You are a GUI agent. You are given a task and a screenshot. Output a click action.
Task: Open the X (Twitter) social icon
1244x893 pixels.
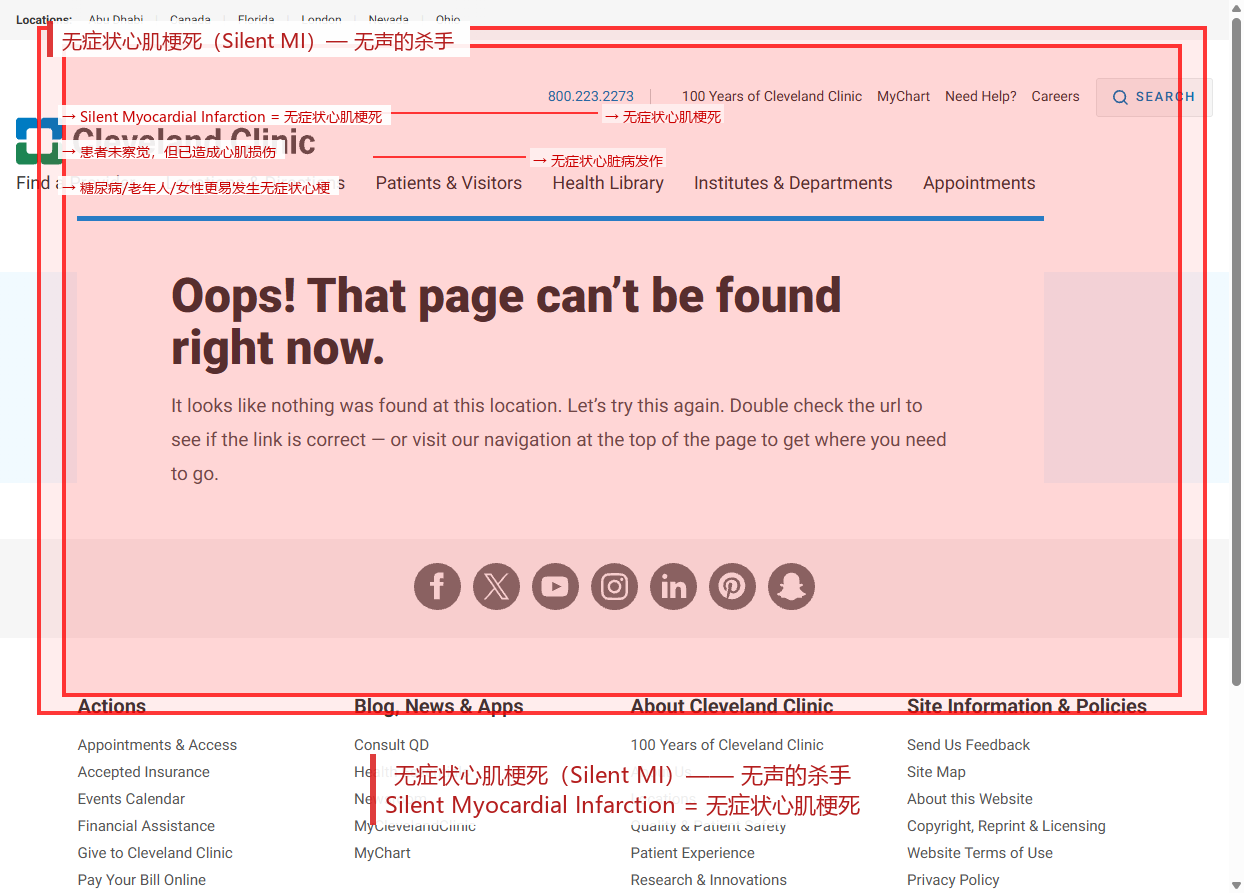coord(496,586)
